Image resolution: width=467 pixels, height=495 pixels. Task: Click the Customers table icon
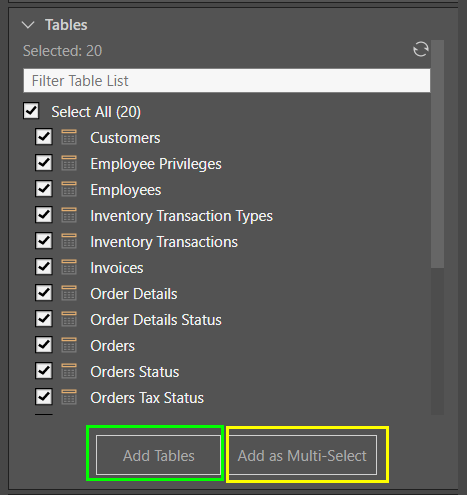(x=69, y=137)
